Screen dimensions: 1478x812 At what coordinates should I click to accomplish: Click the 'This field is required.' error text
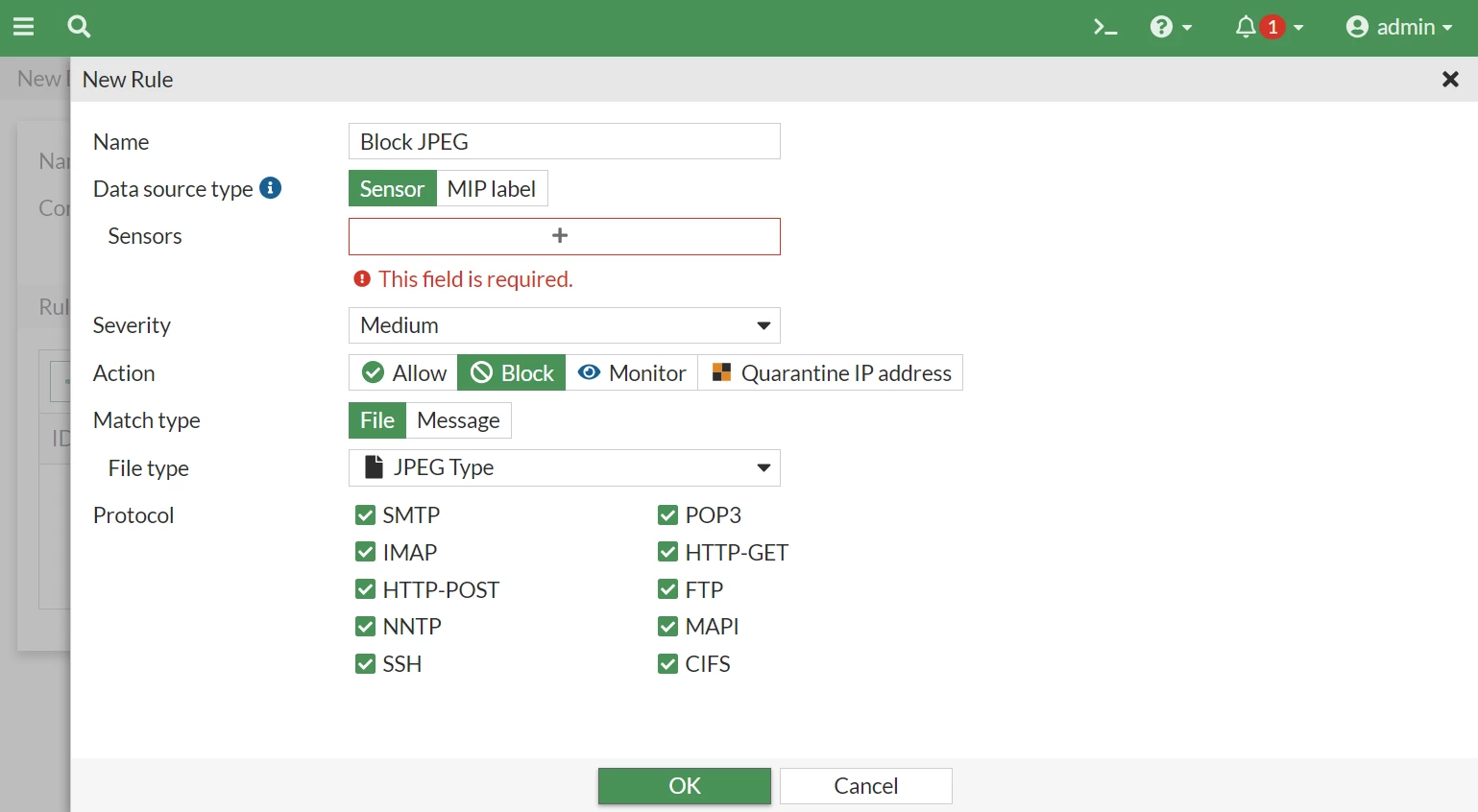(x=475, y=279)
